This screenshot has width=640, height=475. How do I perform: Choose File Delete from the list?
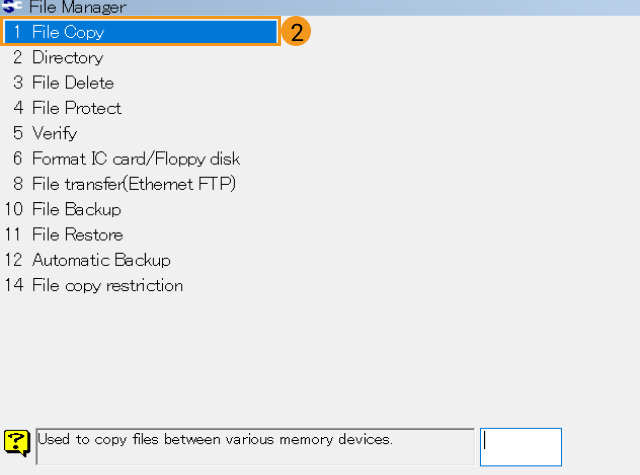click(x=73, y=83)
